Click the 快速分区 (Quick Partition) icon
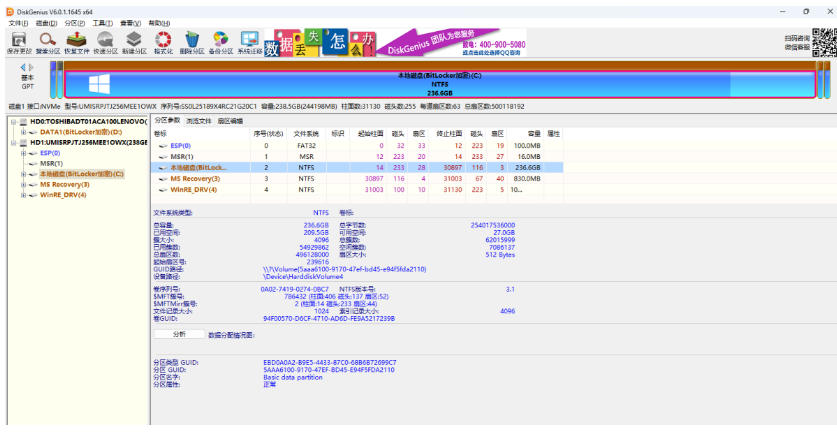Image resolution: width=837 pixels, height=432 pixels. click(x=105, y=41)
